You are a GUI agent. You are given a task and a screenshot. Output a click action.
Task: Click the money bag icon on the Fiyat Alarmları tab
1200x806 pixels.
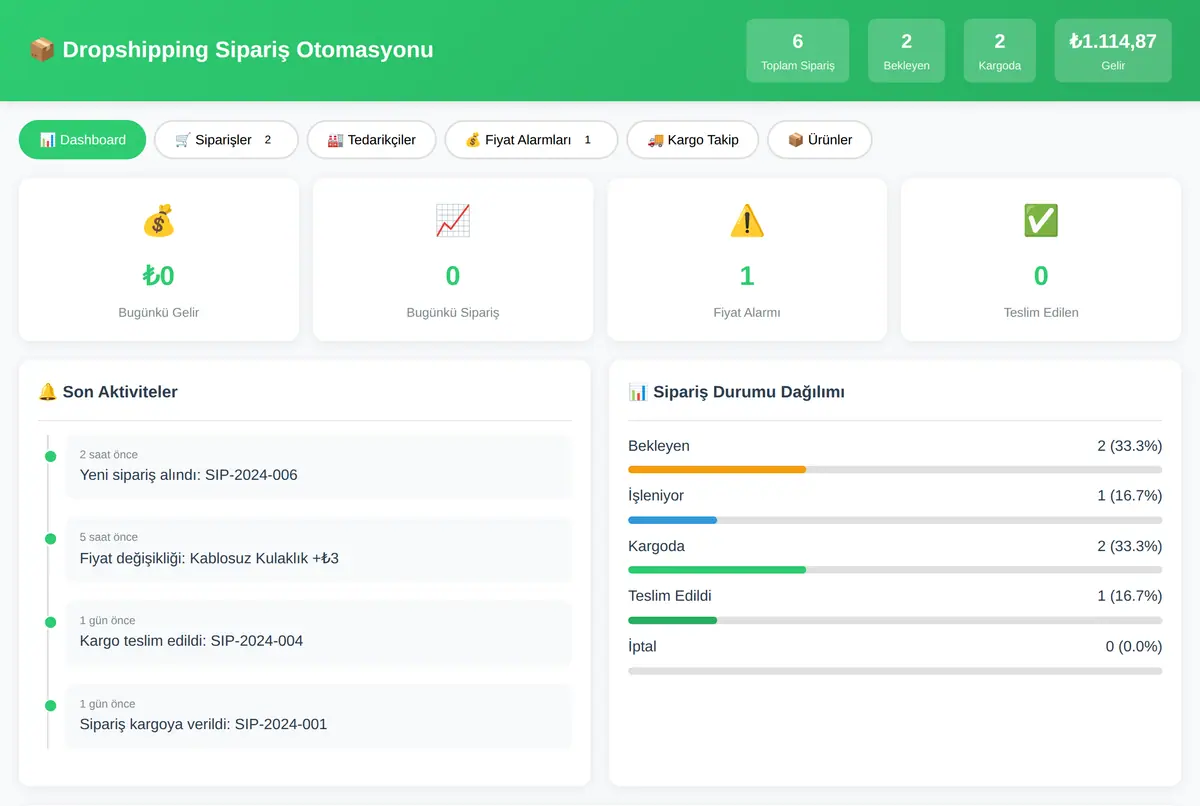click(473, 140)
